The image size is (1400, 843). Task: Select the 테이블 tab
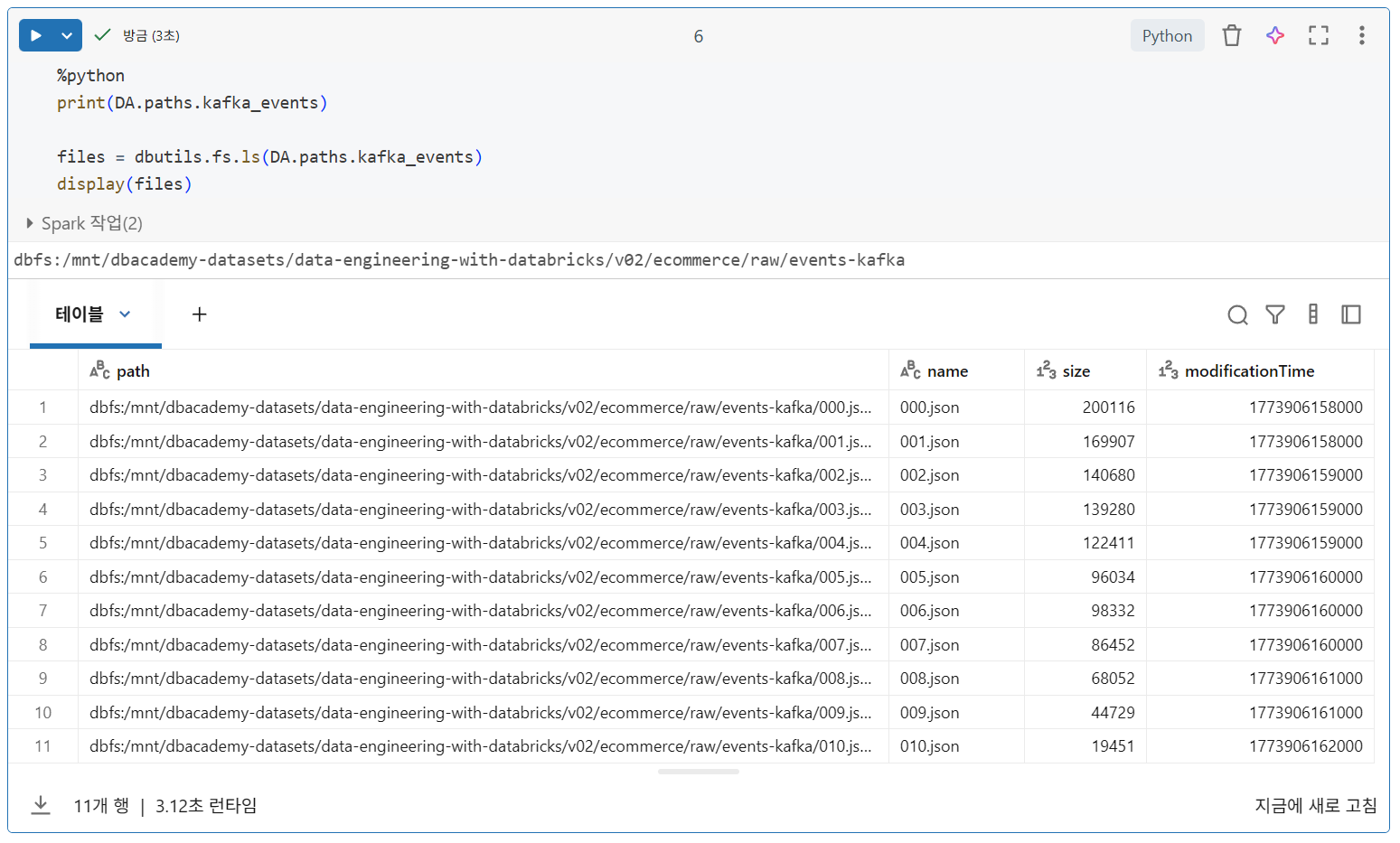[80, 314]
